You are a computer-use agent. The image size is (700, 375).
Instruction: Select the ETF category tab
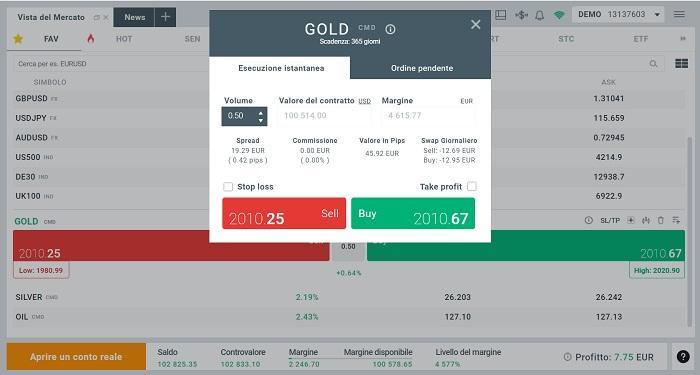click(x=640, y=39)
